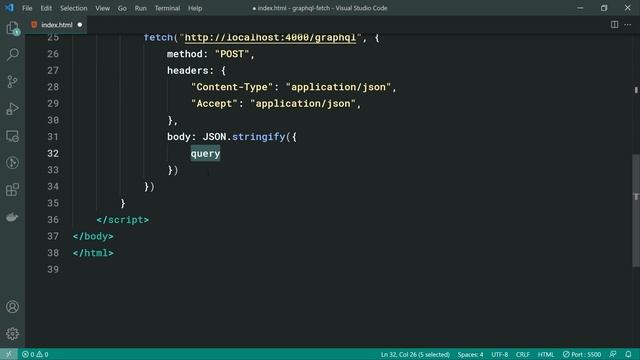Image resolution: width=640 pixels, height=360 pixels.
Task: Open the Edit menu
Action: point(46,8)
